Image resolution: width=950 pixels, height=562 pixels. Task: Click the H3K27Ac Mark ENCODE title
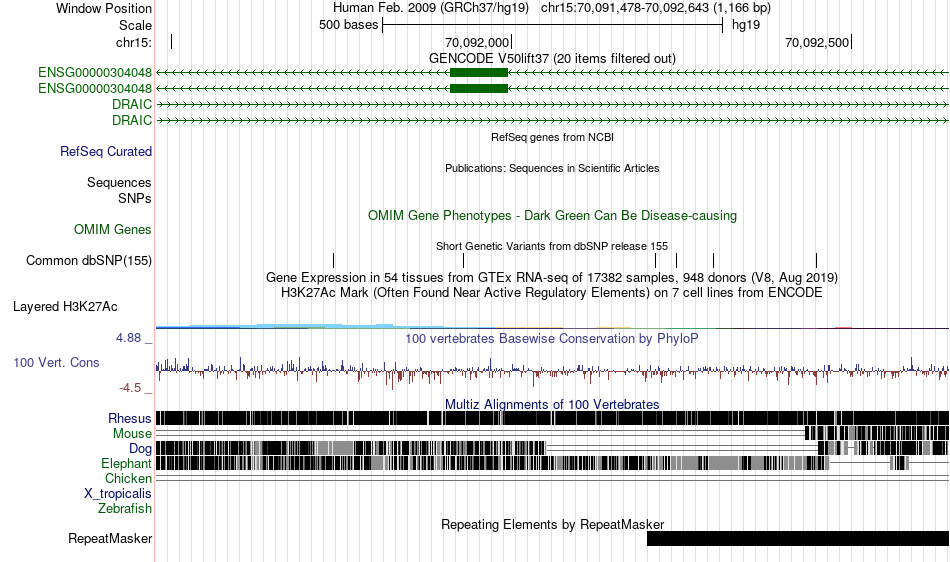point(552,293)
